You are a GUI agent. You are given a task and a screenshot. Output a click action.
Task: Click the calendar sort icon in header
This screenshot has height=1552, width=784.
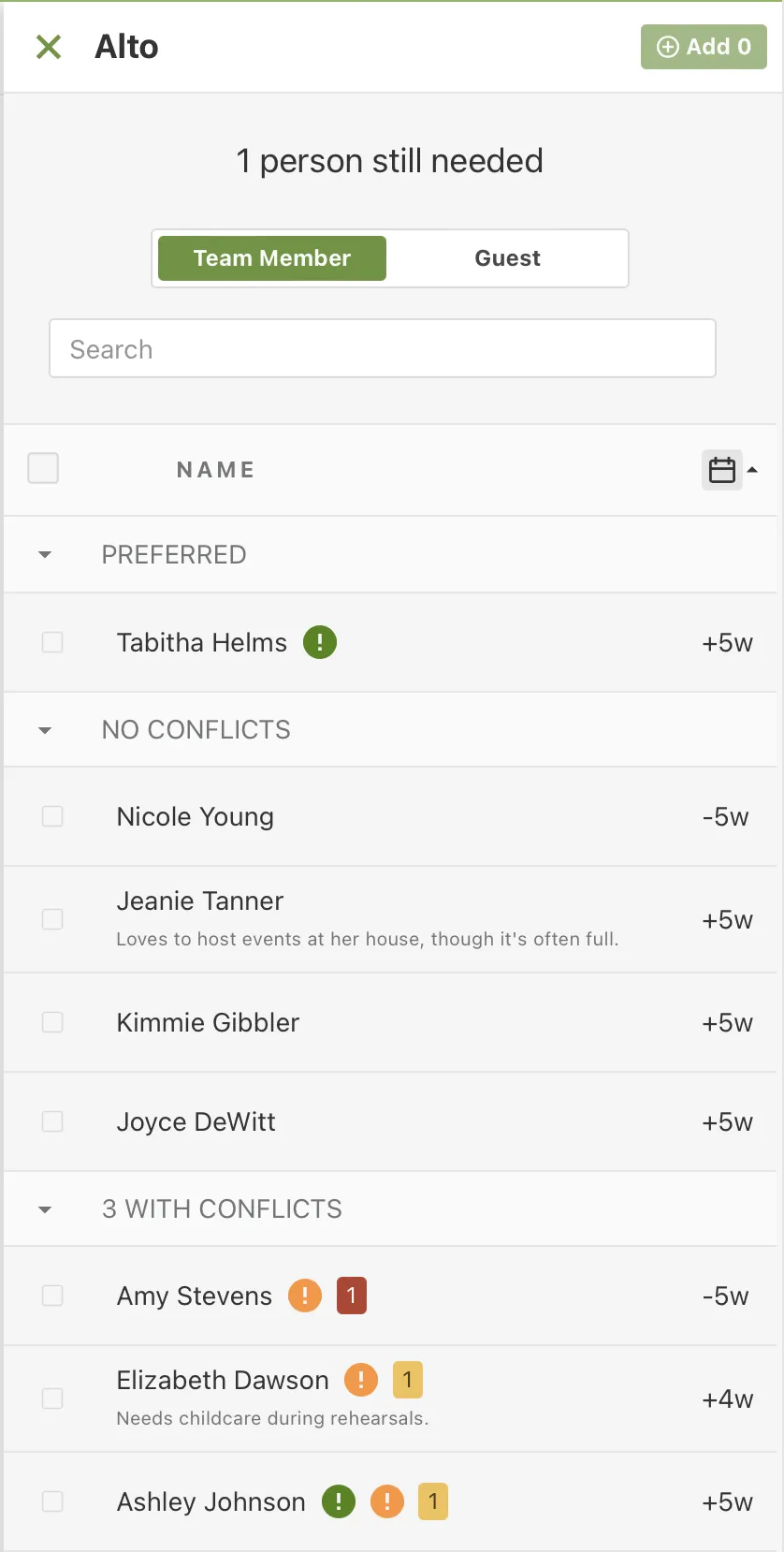721,469
